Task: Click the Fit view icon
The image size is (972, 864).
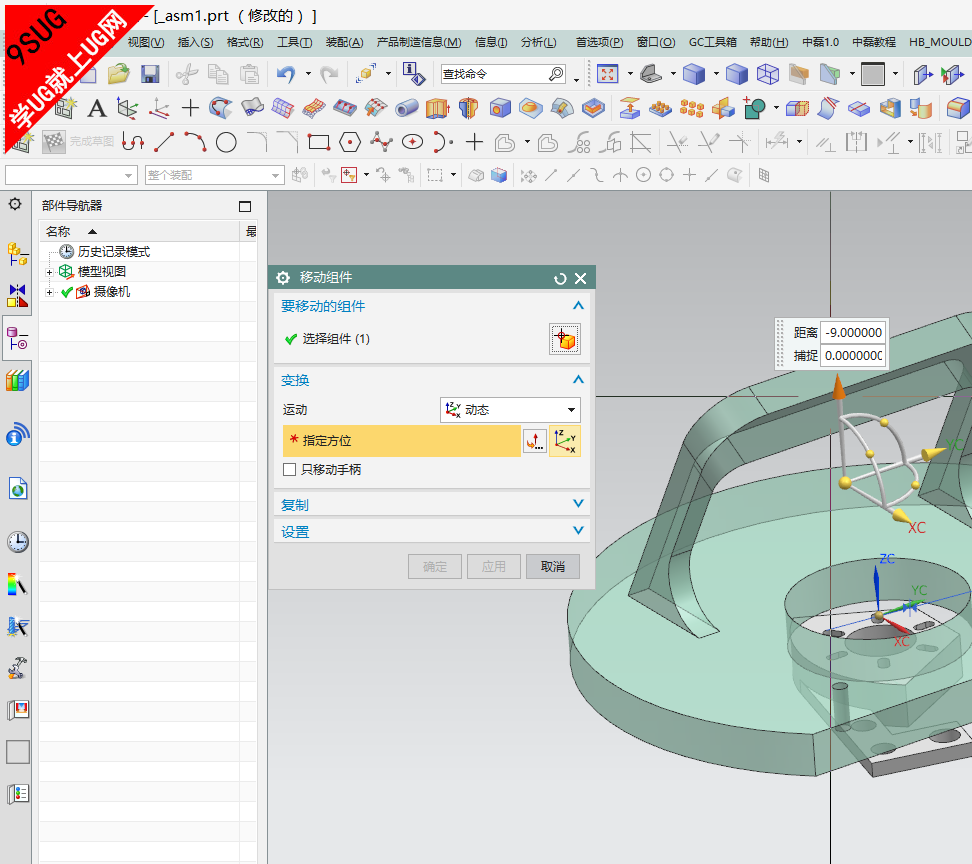Action: [608, 74]
